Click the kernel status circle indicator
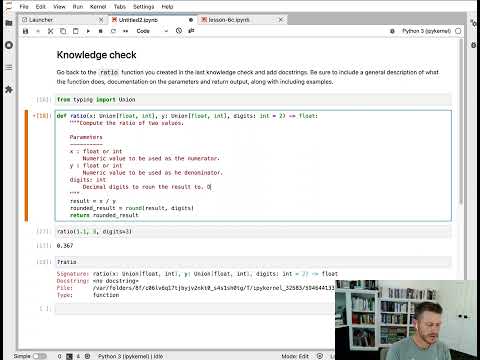 click(x=458, y=31)
